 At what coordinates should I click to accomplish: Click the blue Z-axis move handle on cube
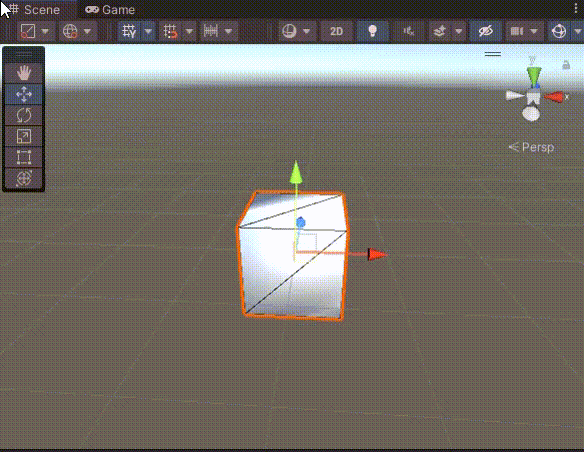(301, 223)
